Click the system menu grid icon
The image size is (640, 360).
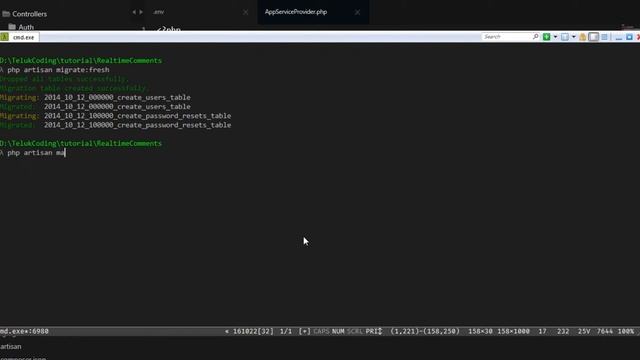[604, 37]
